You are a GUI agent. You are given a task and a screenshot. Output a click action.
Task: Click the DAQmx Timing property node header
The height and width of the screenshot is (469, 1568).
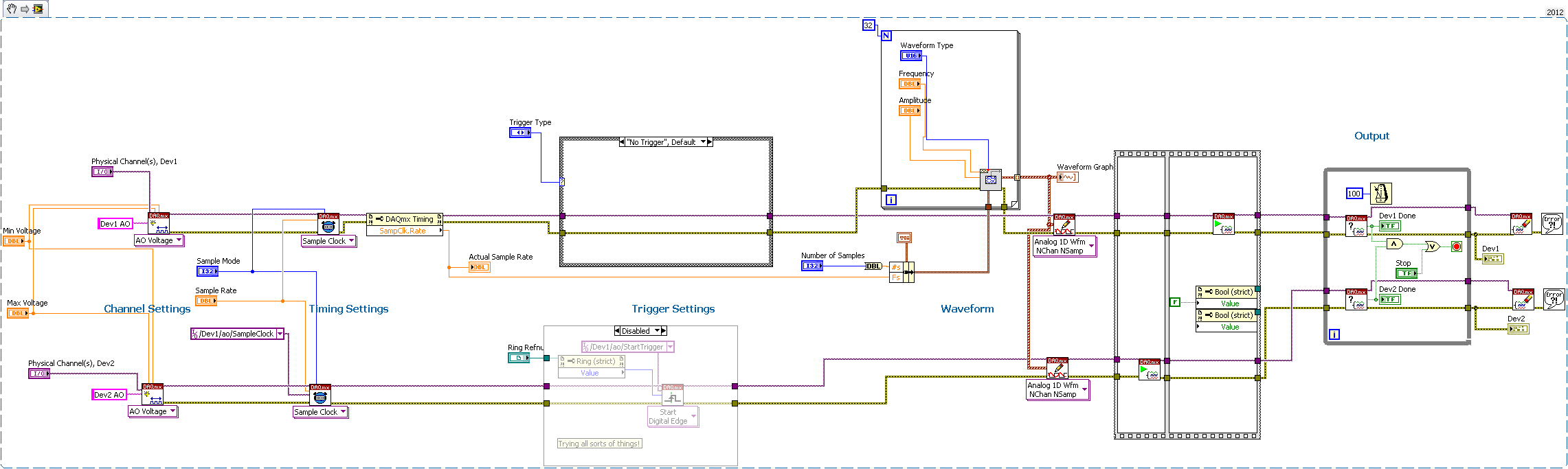[x=405, y=219]
